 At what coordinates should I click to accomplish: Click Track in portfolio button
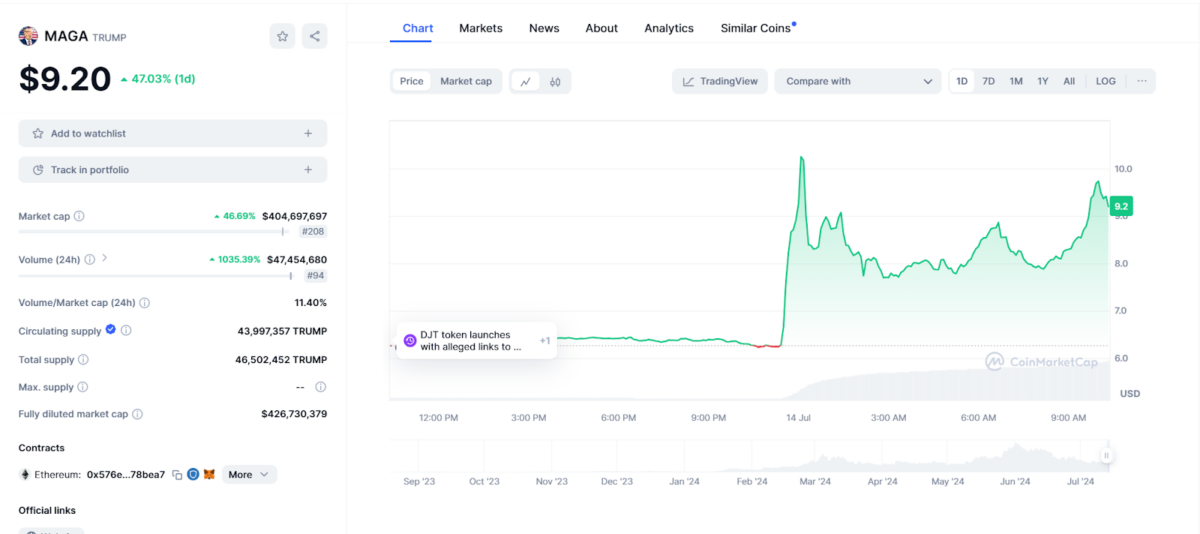[x=173, y=170]
